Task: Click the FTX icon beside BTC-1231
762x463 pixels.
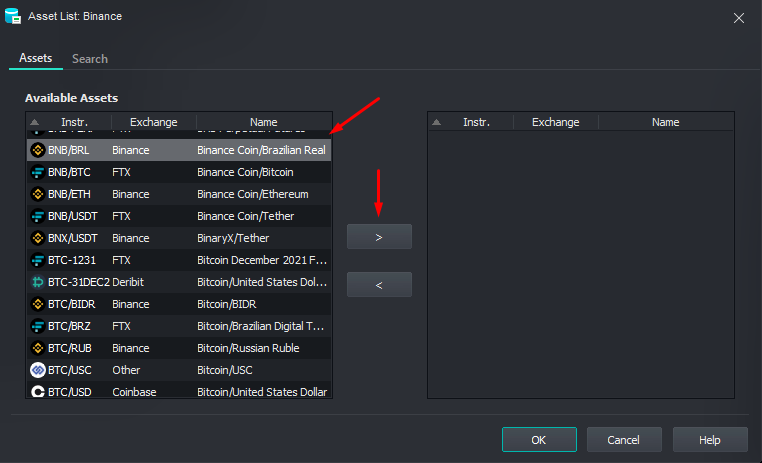Action: pos(37,260)
